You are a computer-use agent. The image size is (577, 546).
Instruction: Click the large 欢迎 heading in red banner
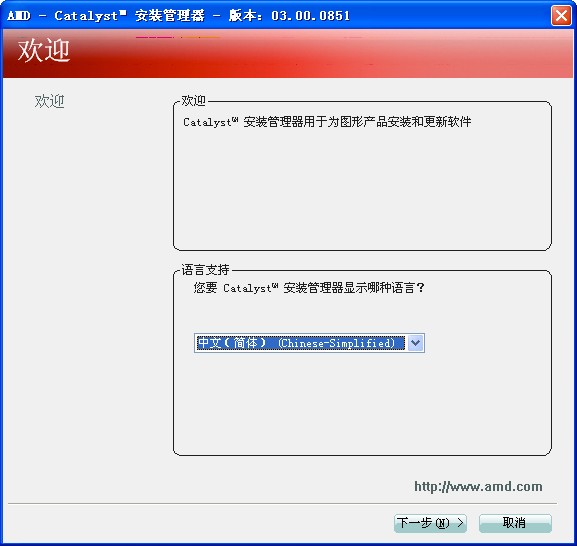43,50
